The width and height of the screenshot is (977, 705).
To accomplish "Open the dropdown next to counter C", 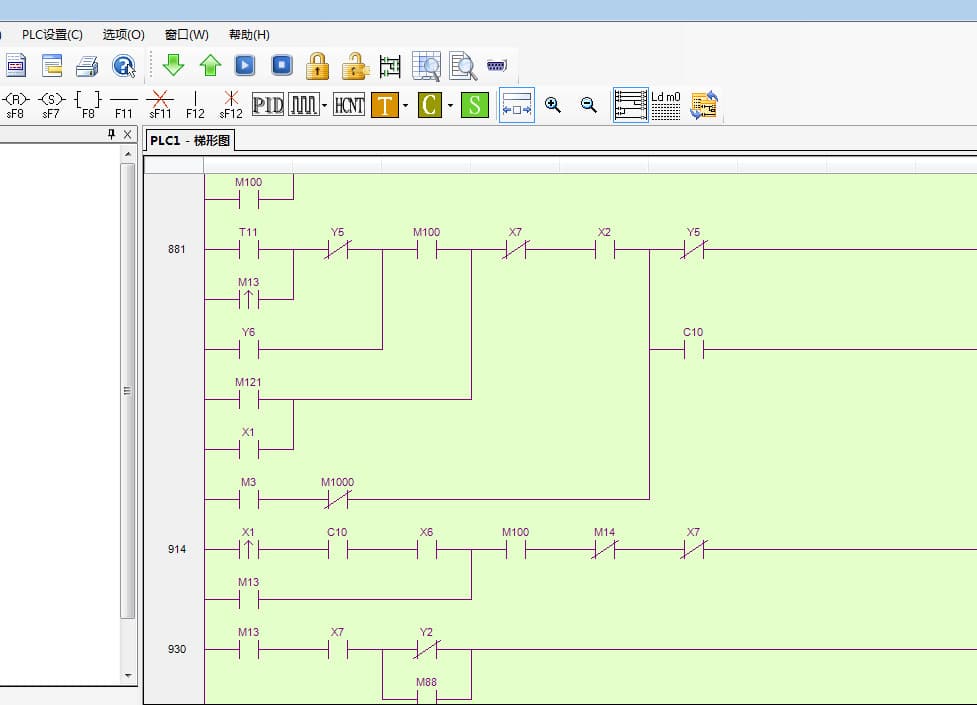I will (450, 105).
